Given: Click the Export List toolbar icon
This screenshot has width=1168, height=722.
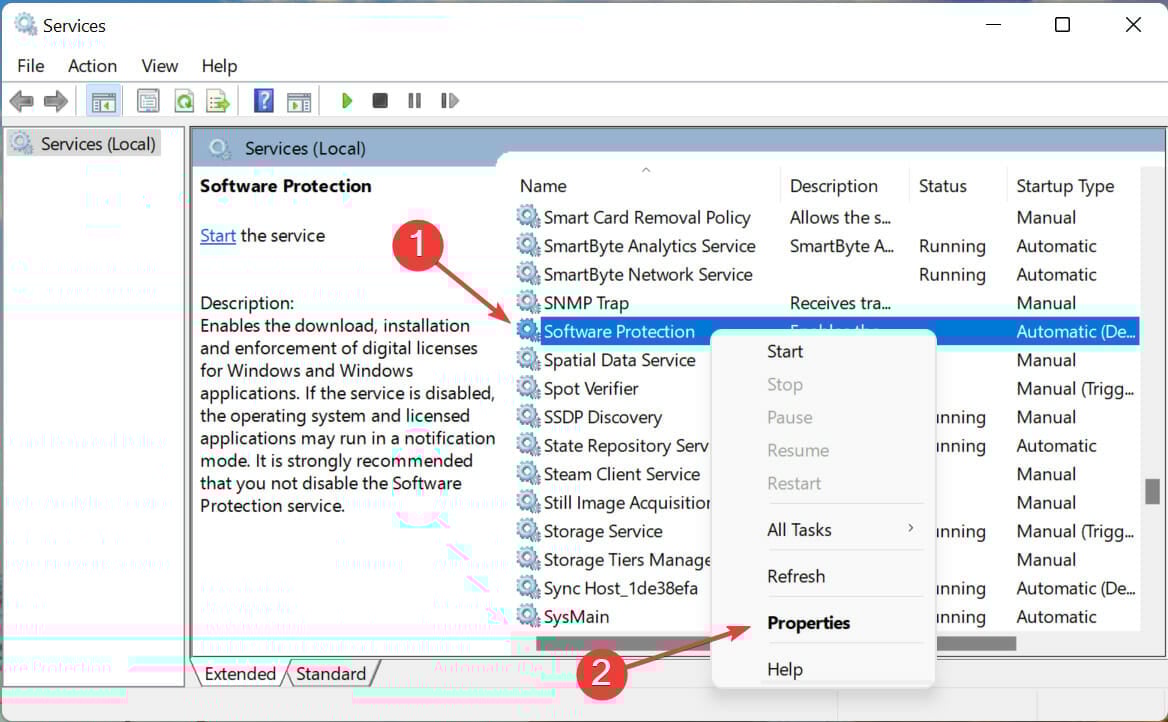Looking at the screenshot, I should (x=218, y=101).
